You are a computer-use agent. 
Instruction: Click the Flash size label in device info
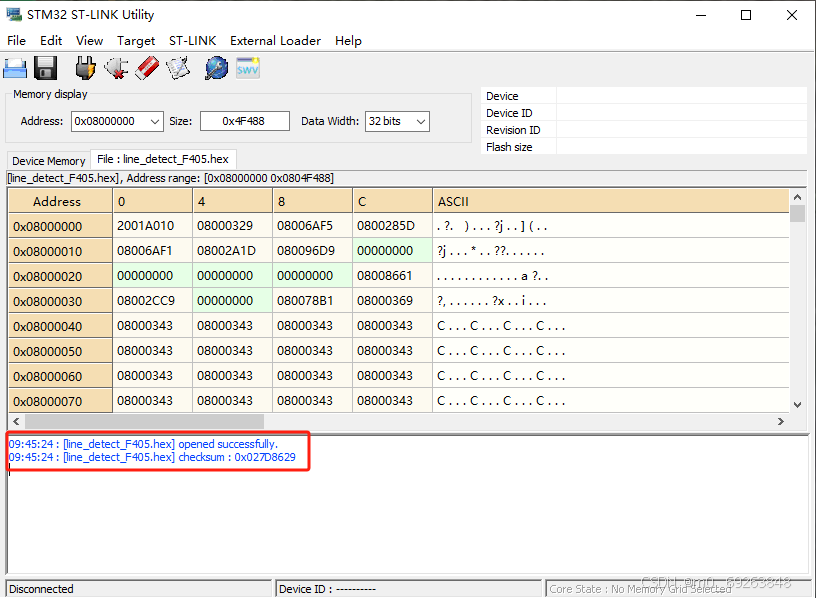point(509,147)
